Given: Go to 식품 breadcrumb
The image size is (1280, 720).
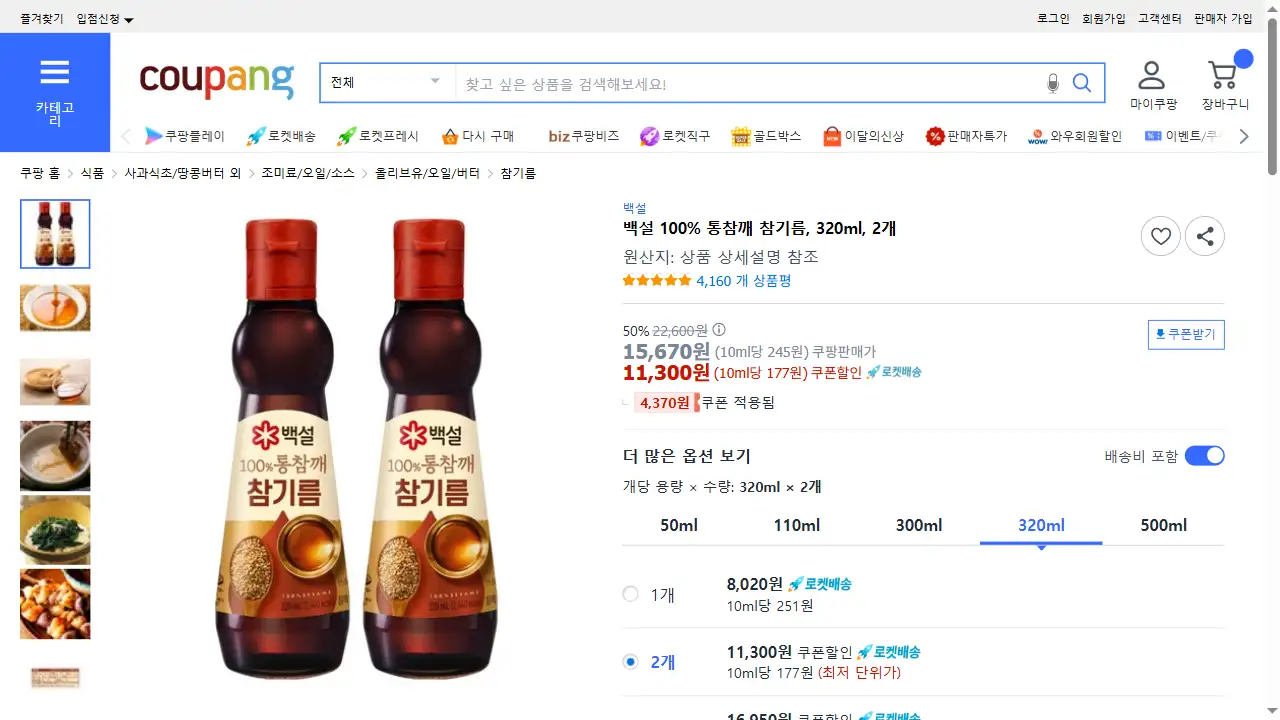Looking at the screenshot, I should click(x=92, y=173).
